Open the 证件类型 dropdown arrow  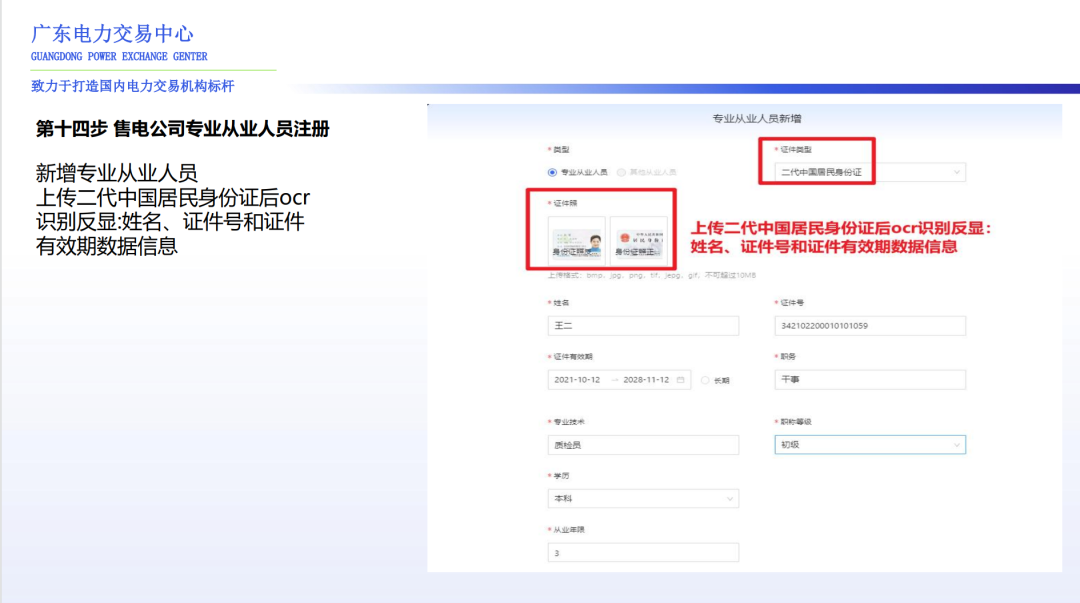[956, 171]
